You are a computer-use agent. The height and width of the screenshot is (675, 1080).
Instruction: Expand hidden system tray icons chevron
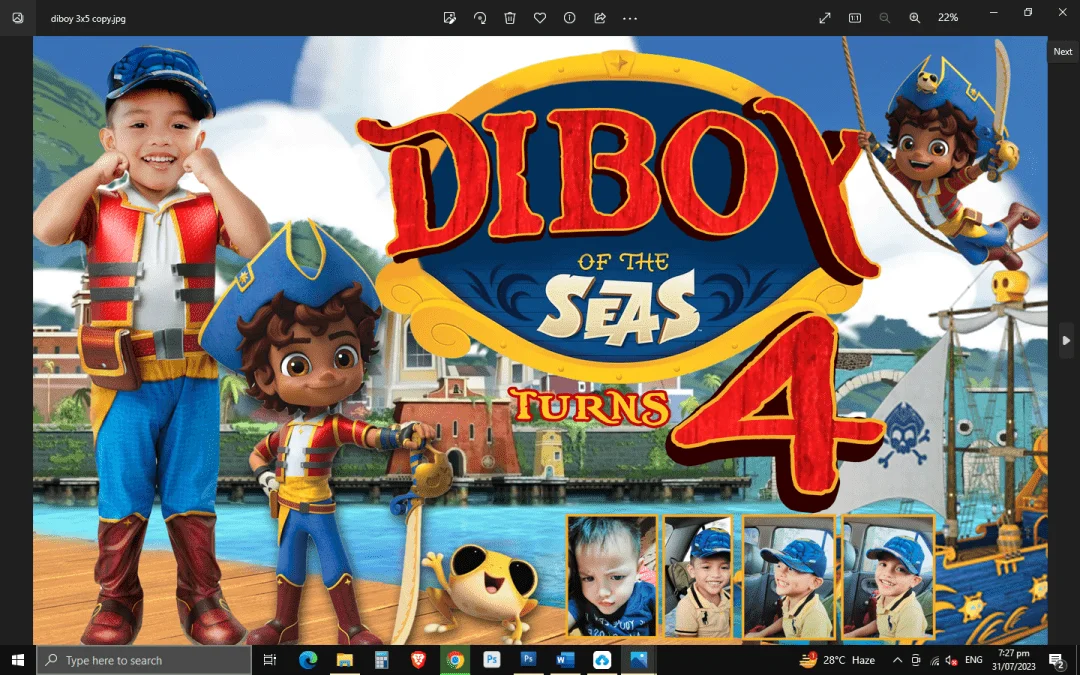pos(897,660)
